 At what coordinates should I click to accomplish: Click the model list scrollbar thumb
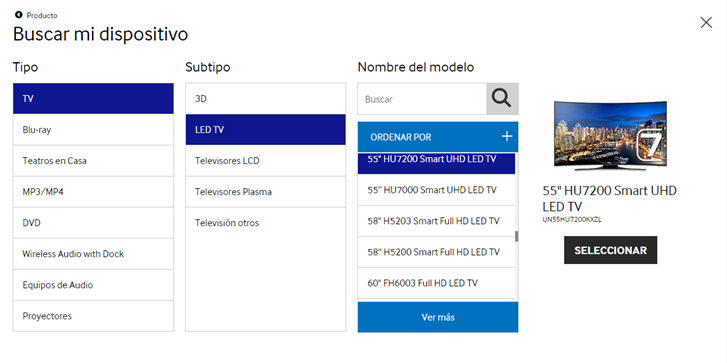pos(517,236)
